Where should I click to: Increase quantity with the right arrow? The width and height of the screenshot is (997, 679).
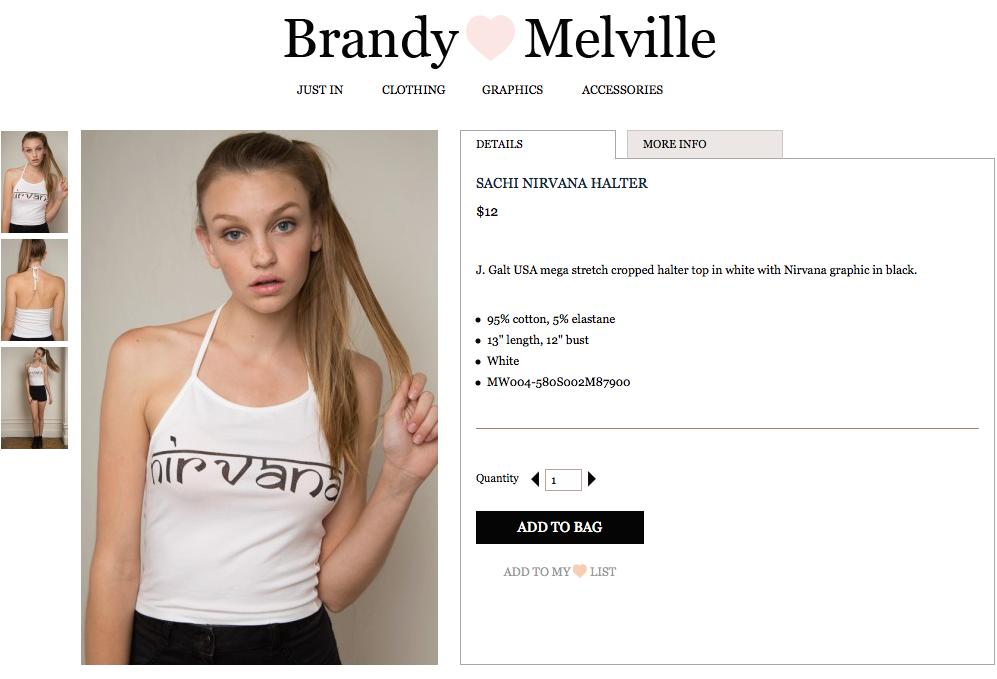tap(591, 479)
